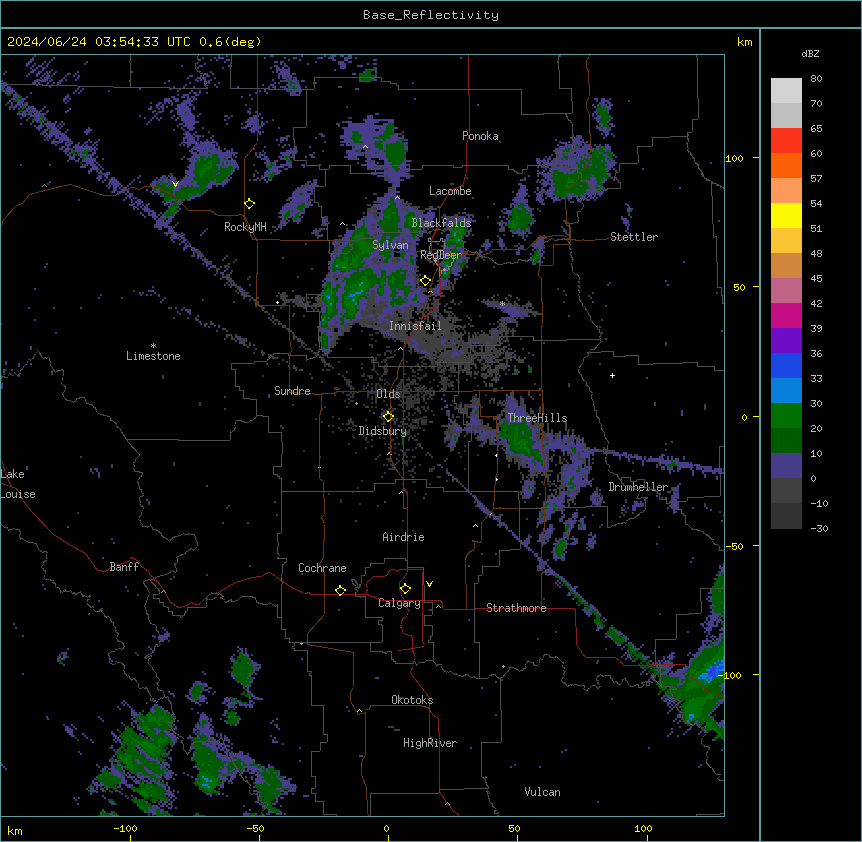This screenshot has width=862, height=842.
Task: Click the dBZ legend heading
Action: pyautogui.click(x=810, y=54)
